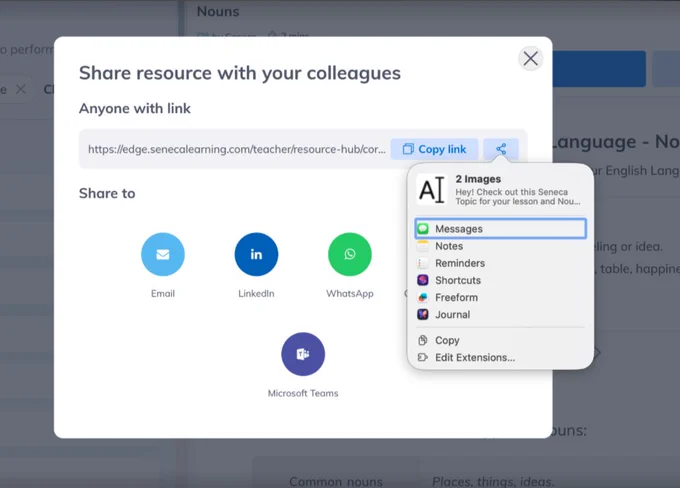Select Messages in the share menu
Screen dimensions: 680x488
point(500,229)
